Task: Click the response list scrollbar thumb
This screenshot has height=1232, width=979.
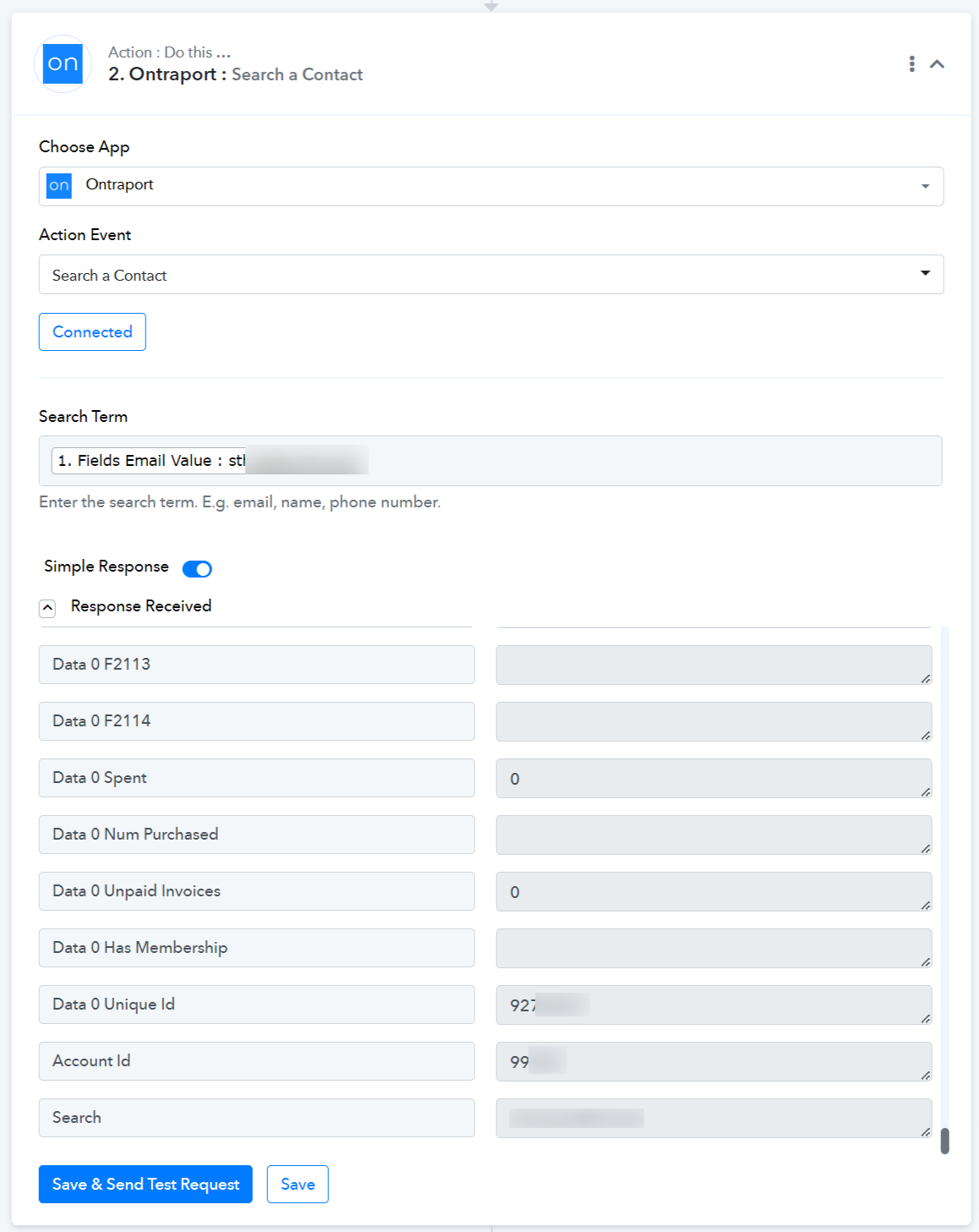Action: 945,1141
